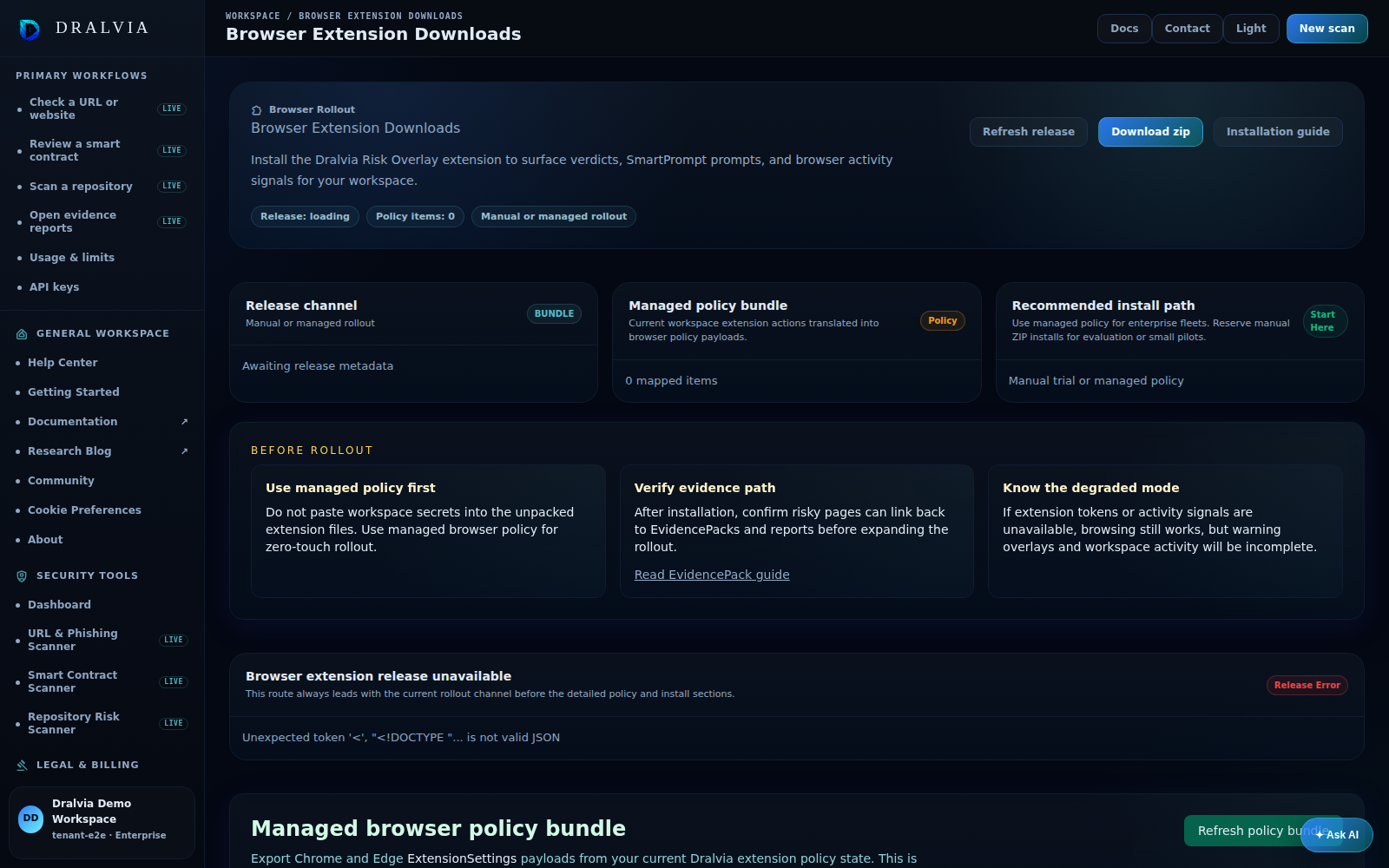Open Research Blog in sidebar
1389x868 pixels.
click(x=102, y=451)
